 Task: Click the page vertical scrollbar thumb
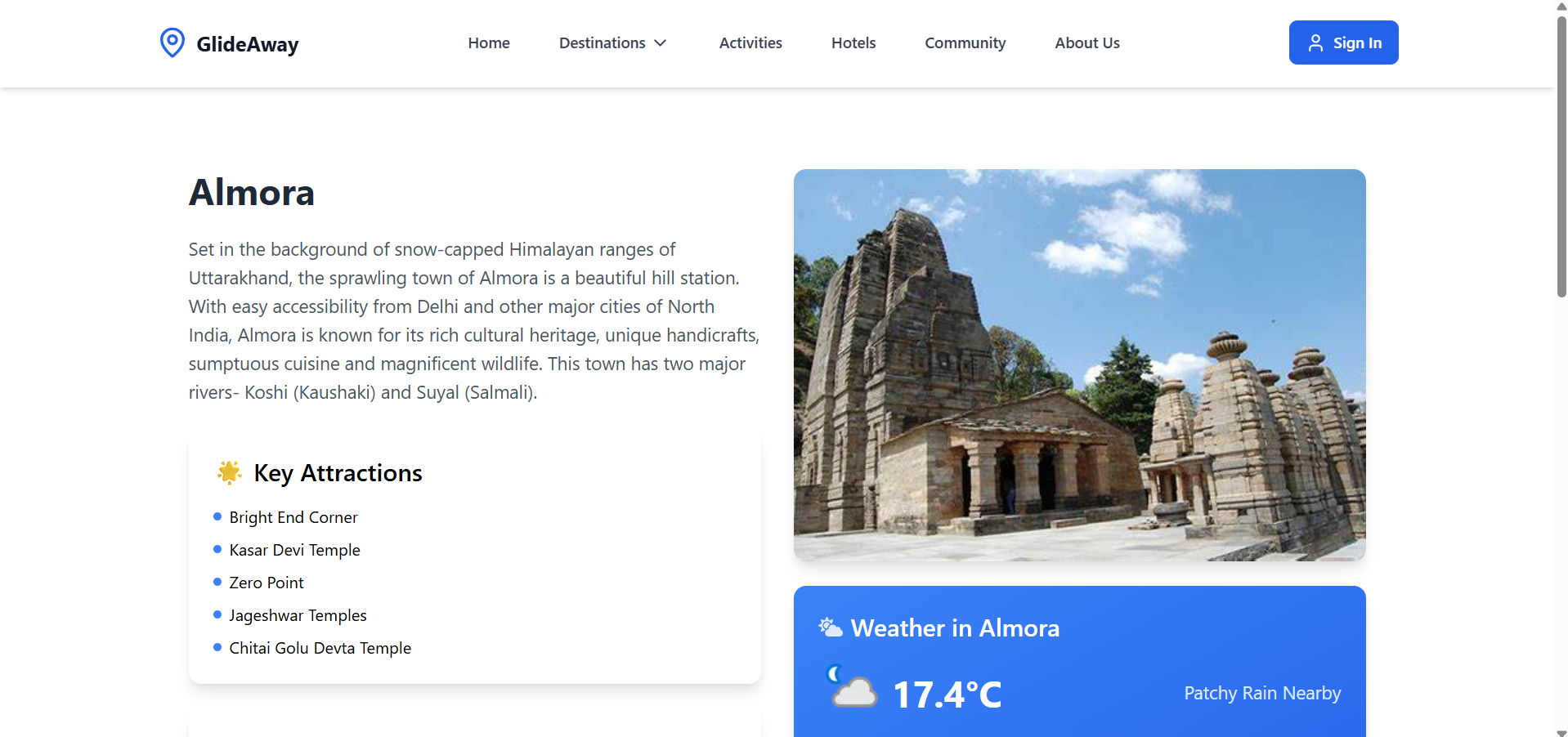[x=1561, y=155]
